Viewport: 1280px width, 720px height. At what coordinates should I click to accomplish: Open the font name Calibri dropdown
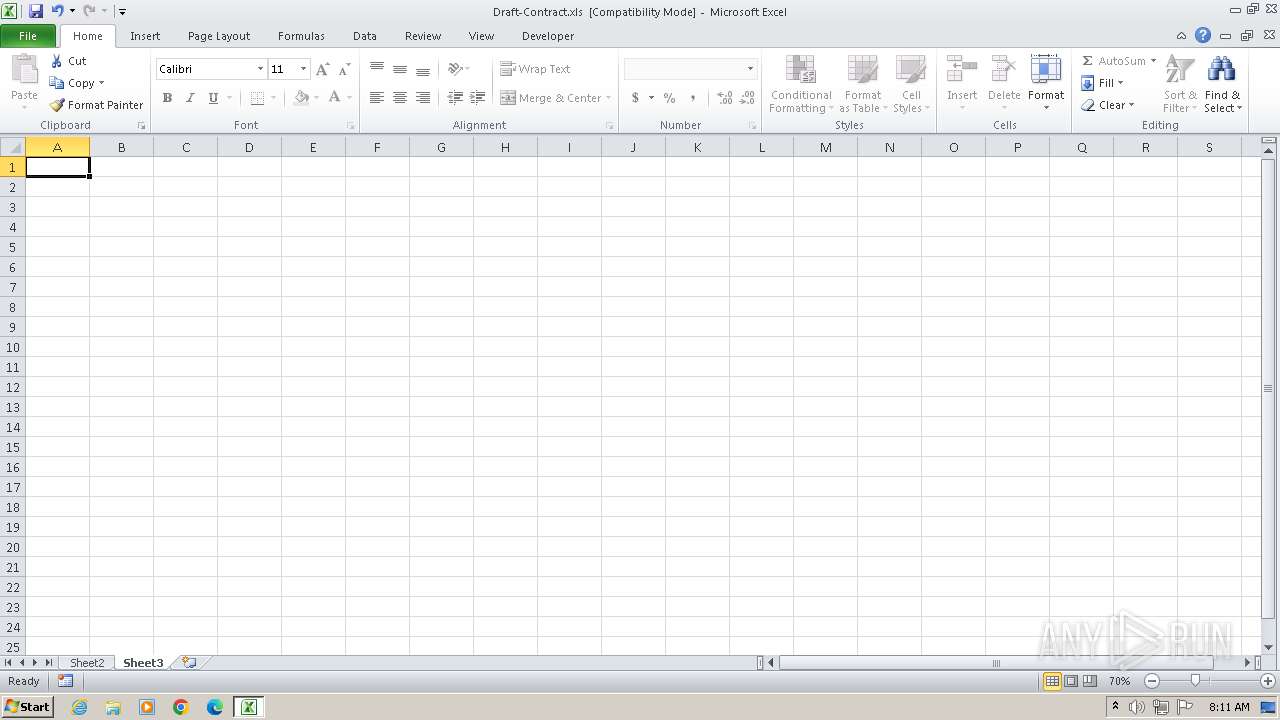click(260, 69)
